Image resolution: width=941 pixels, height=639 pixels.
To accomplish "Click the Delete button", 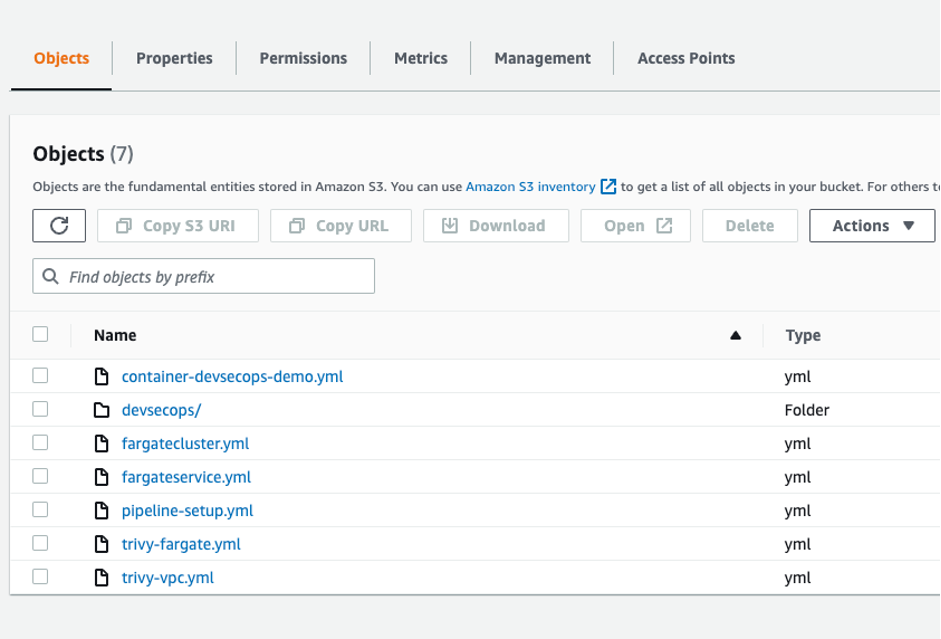I will tap(749, 225).
